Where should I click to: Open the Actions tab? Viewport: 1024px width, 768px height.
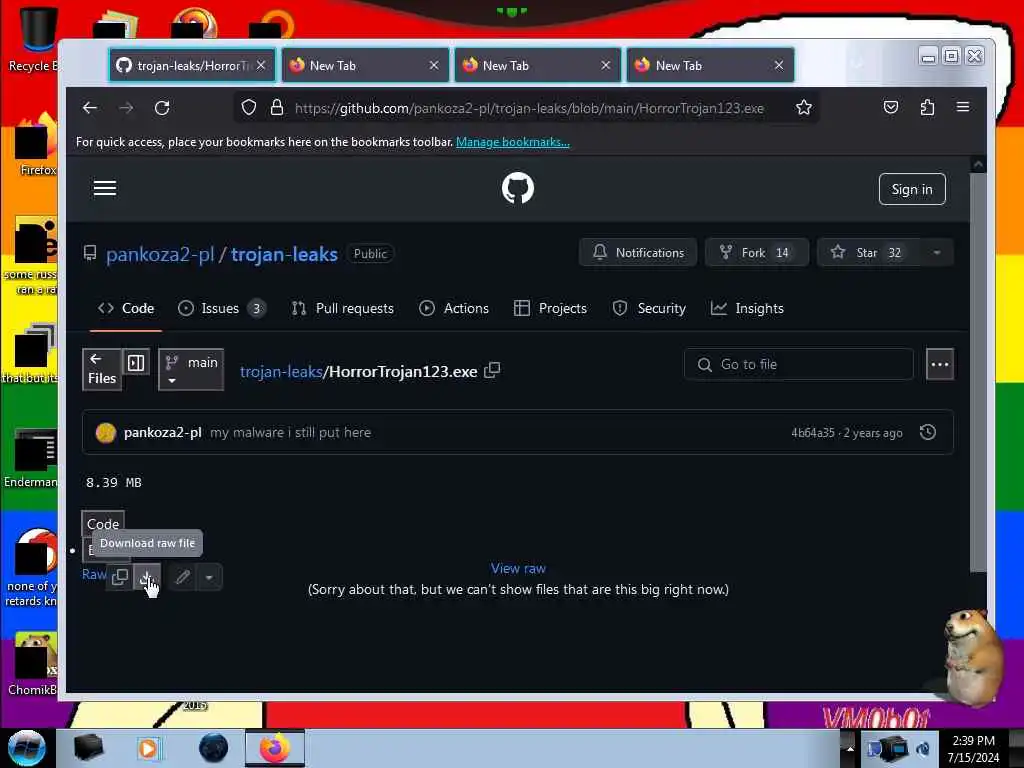pyautogui.click(x=454, y=308)
